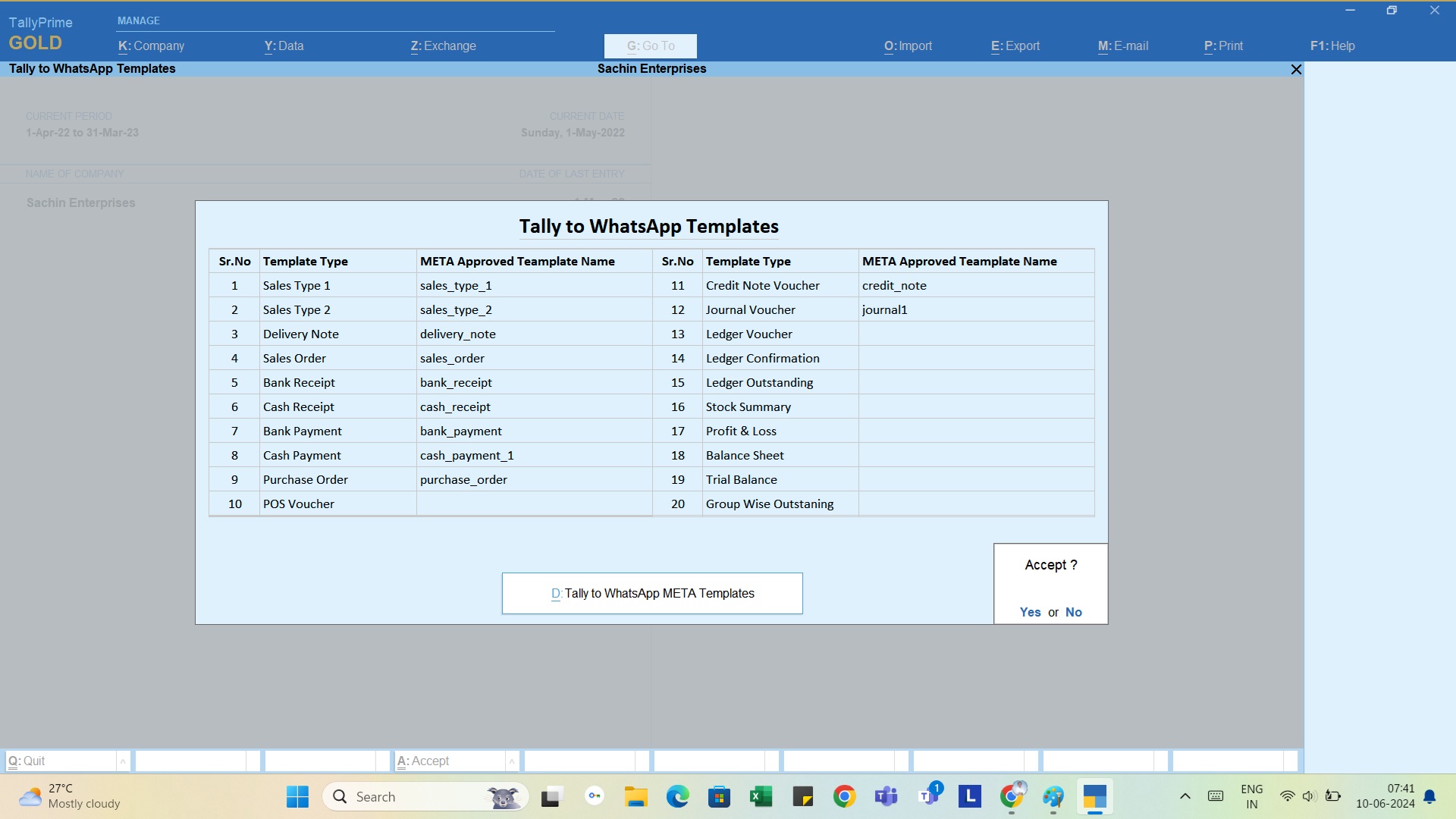Click the D: Tally to WhatsApp META Templates button
Image resolution: width=1456 pixels, height=819 pixels.
pyautogui.click(x=653, y=593)
